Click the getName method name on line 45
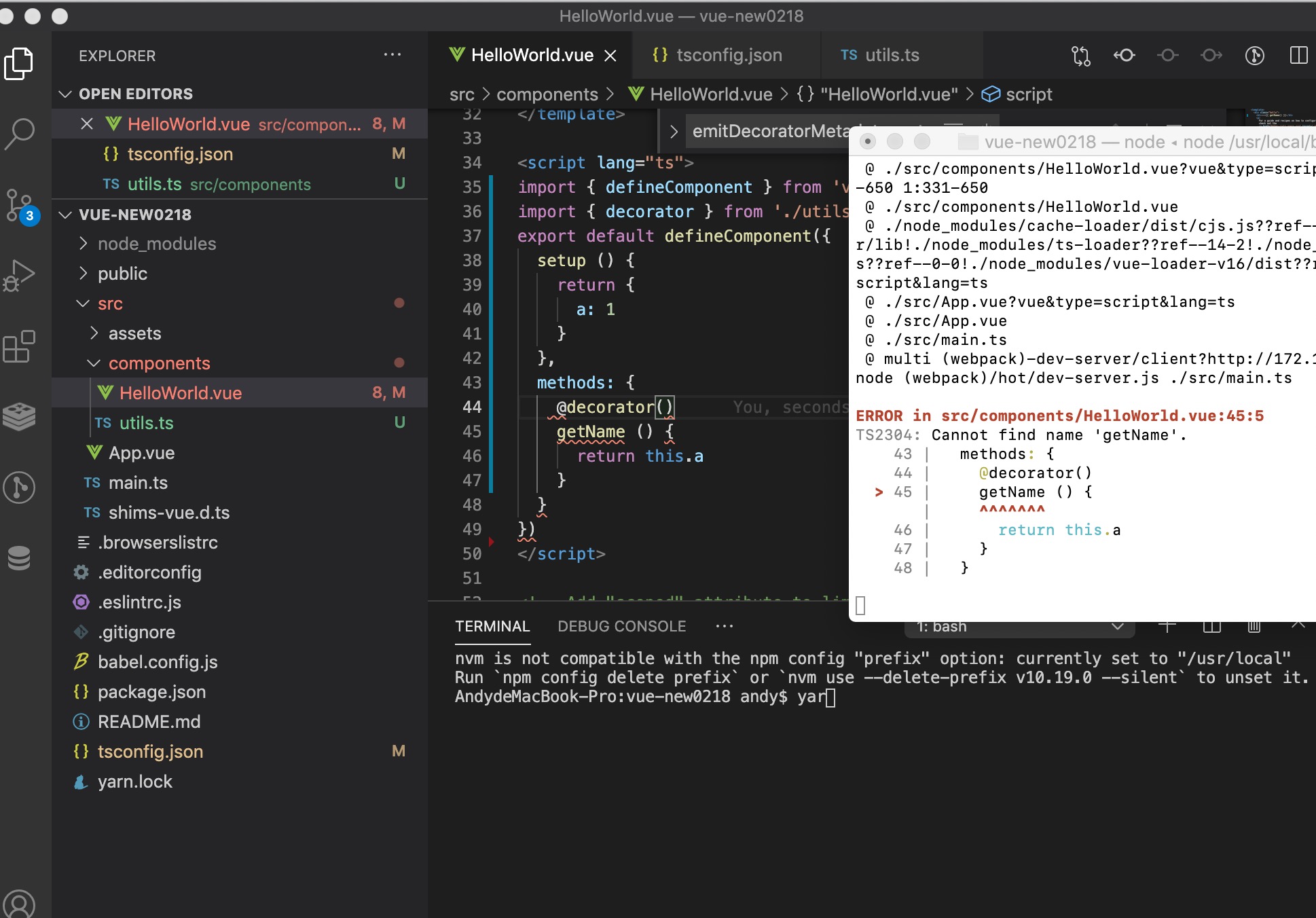The width and height of the screenshot is (1316, 918). [591, 432]
